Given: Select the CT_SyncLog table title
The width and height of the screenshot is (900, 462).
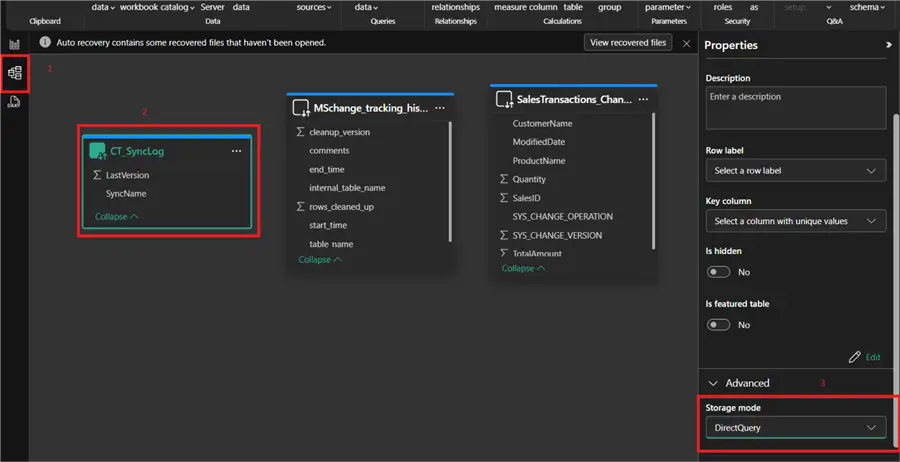Looking at the screenshot, I should [137, 151].
